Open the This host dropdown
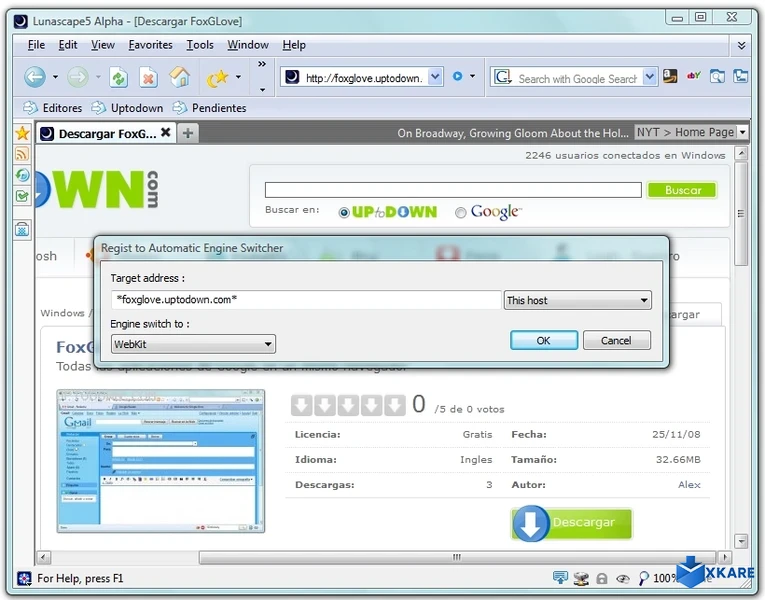The image size is (765, 600). coord(578,300)
